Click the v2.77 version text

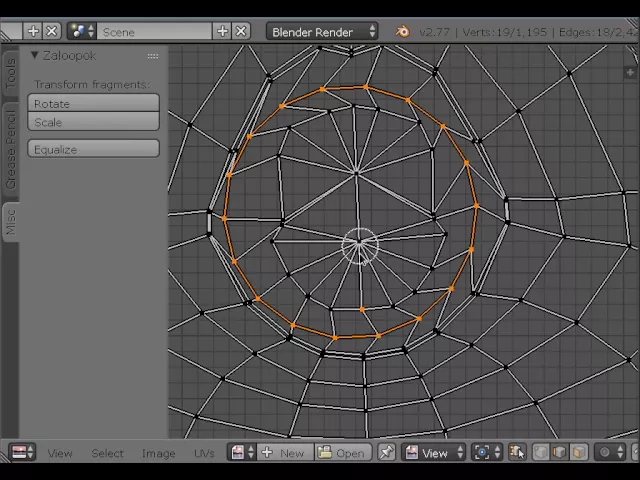tap(434, 32)
